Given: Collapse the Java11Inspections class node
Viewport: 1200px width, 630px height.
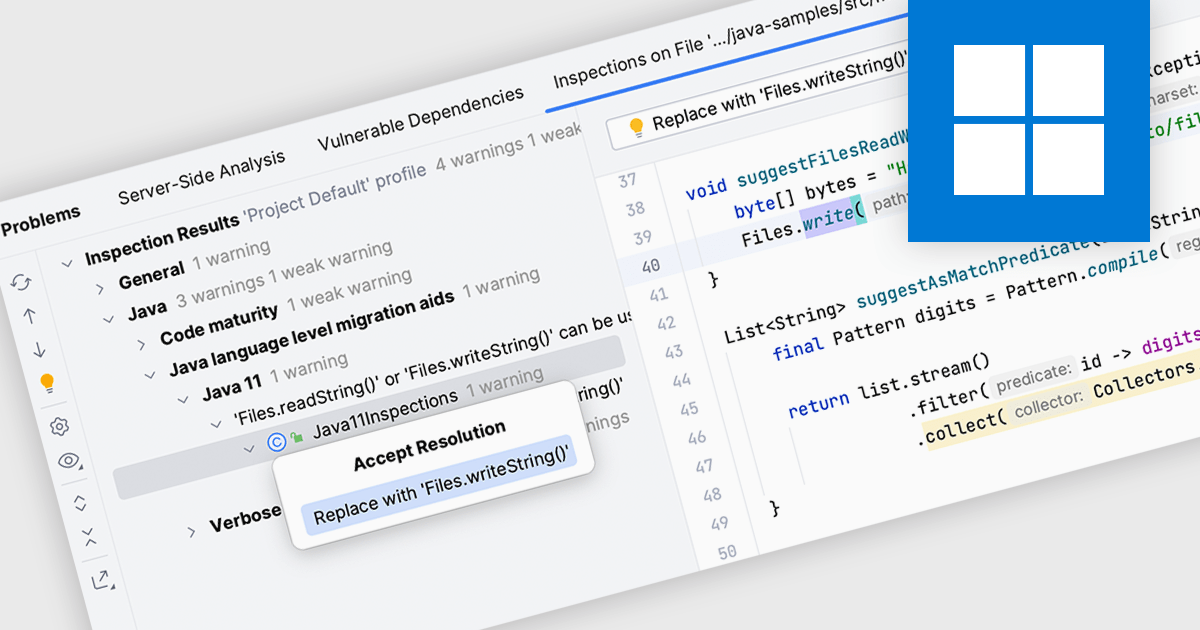Looking at the screenshot, I should [x=249, y=448].
